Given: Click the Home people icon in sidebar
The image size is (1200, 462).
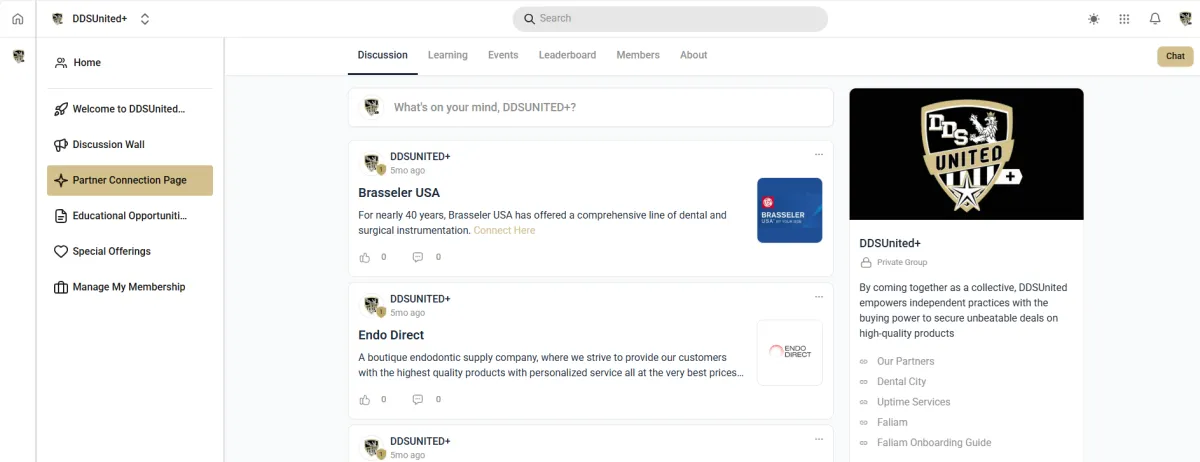Looking at the screenshot, I should pos(61,63).
